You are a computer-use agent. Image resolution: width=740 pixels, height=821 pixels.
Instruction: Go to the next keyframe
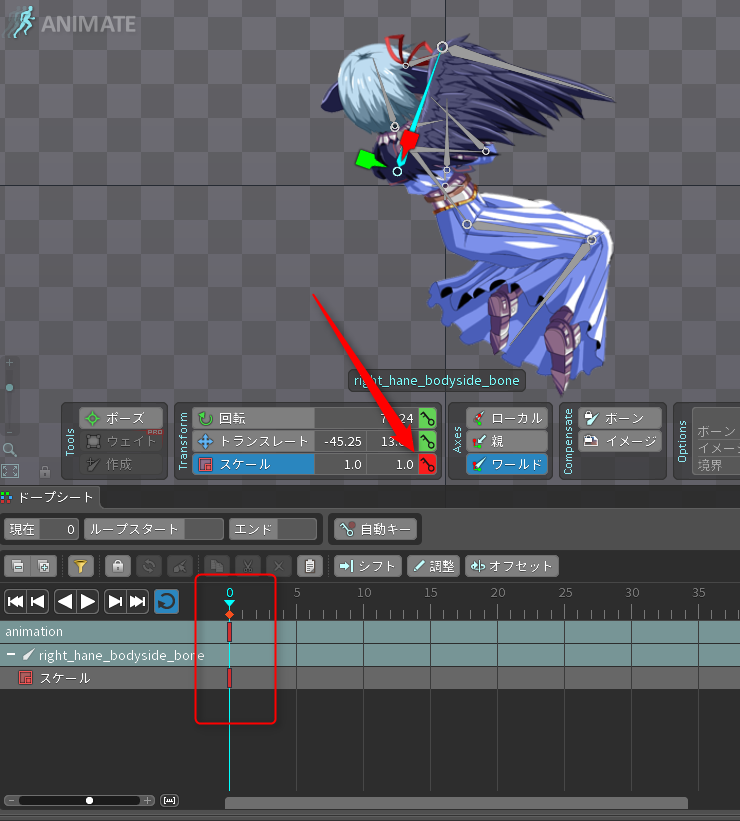115,602
